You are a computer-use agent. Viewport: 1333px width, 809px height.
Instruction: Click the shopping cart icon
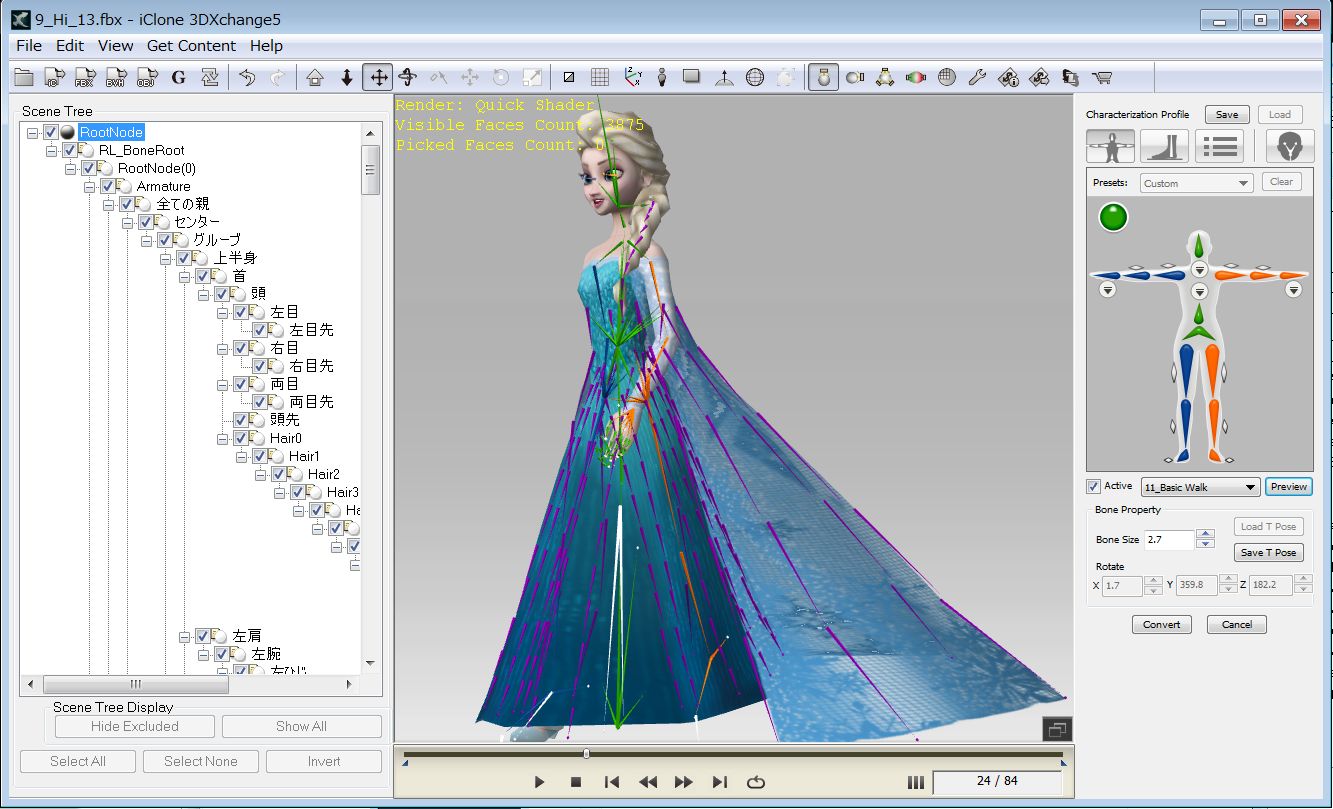(1102, 77)
